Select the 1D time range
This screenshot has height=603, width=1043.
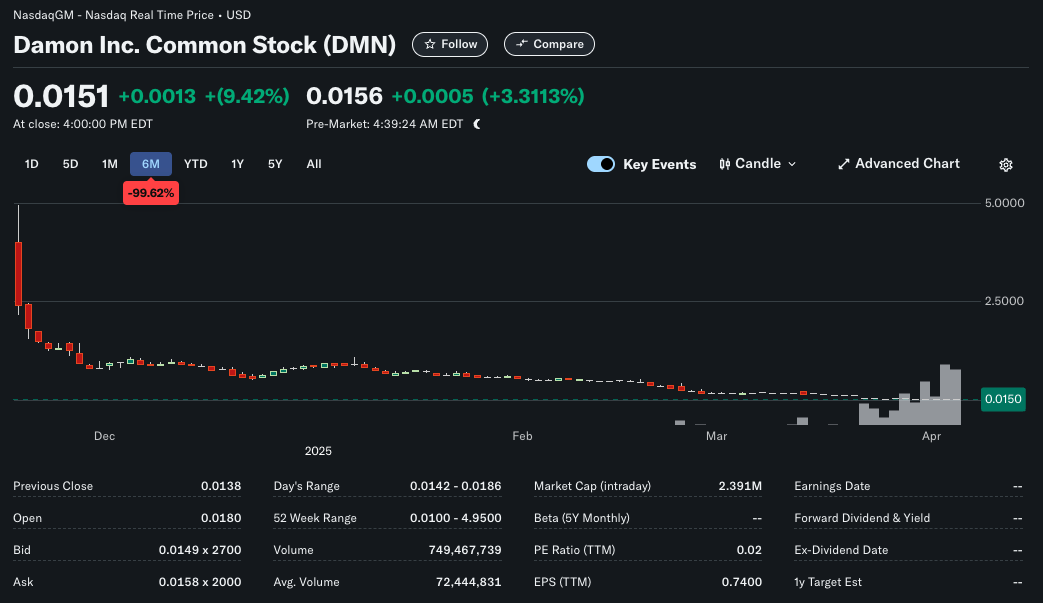31,164
